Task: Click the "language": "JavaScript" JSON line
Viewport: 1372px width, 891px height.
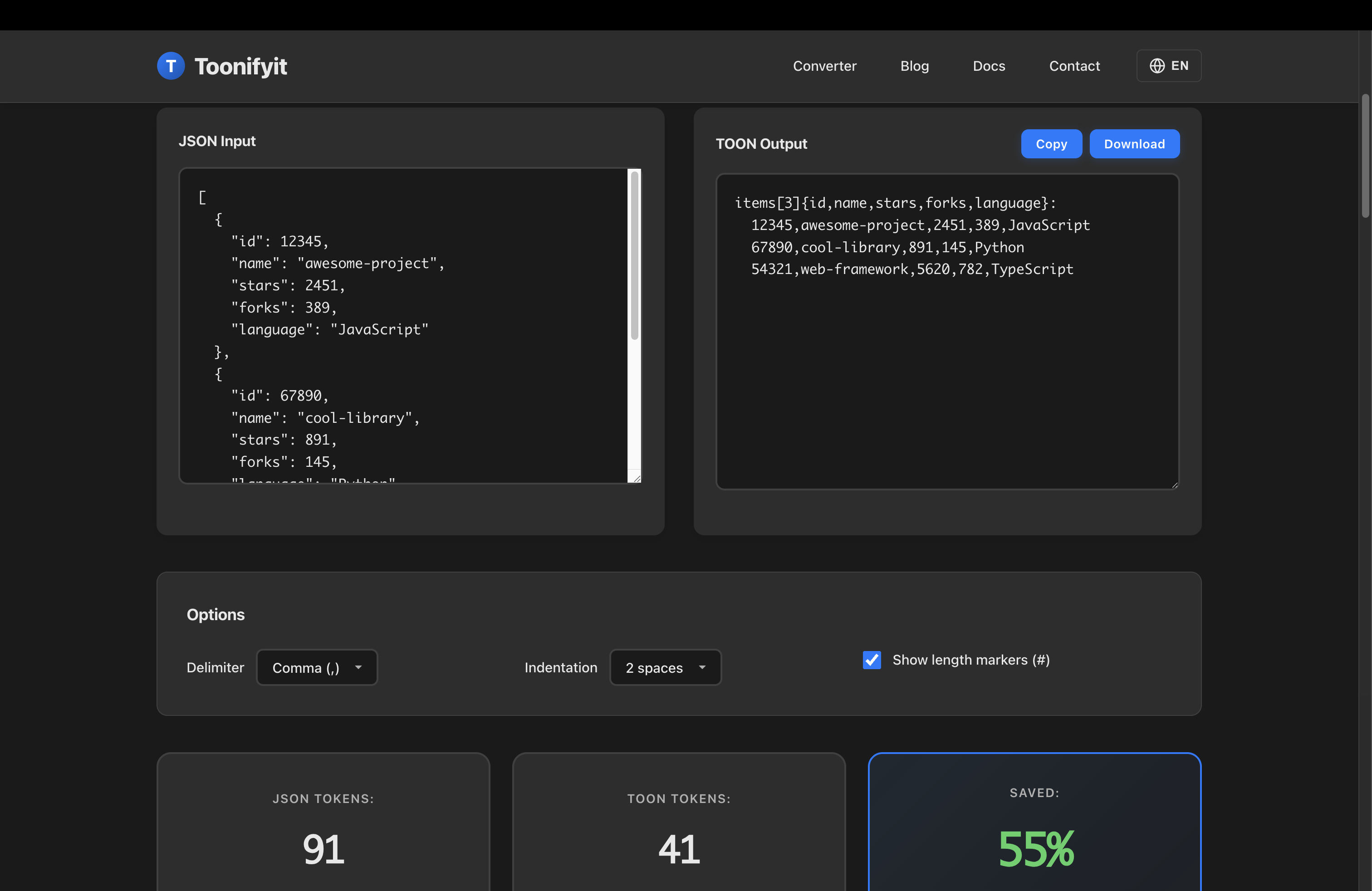Action: 330,330
